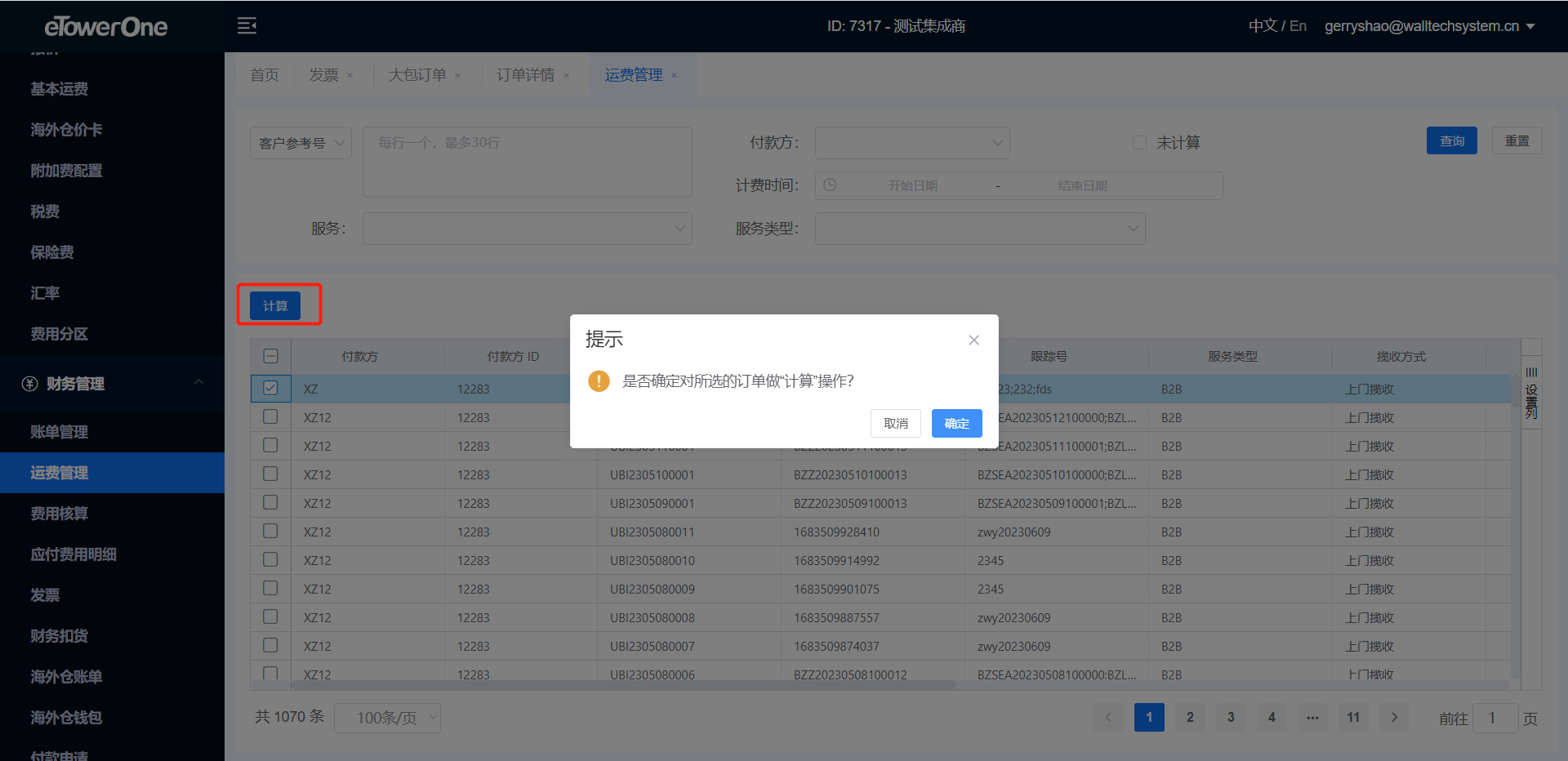The image size is (1568, 761).
Task: Click the 财务管理 currency icon in sidebar
Action: coord(30,384)
